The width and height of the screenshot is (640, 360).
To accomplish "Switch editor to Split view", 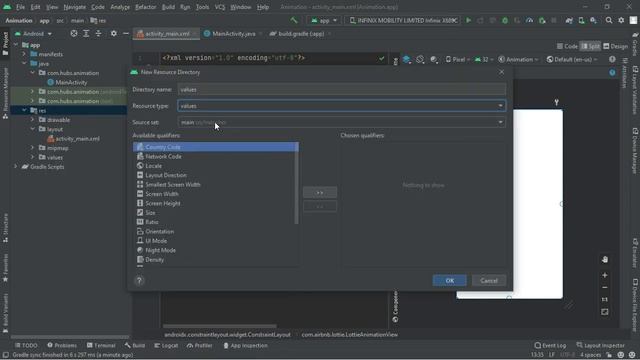I will pyautogui.click(x=590, y=47).
